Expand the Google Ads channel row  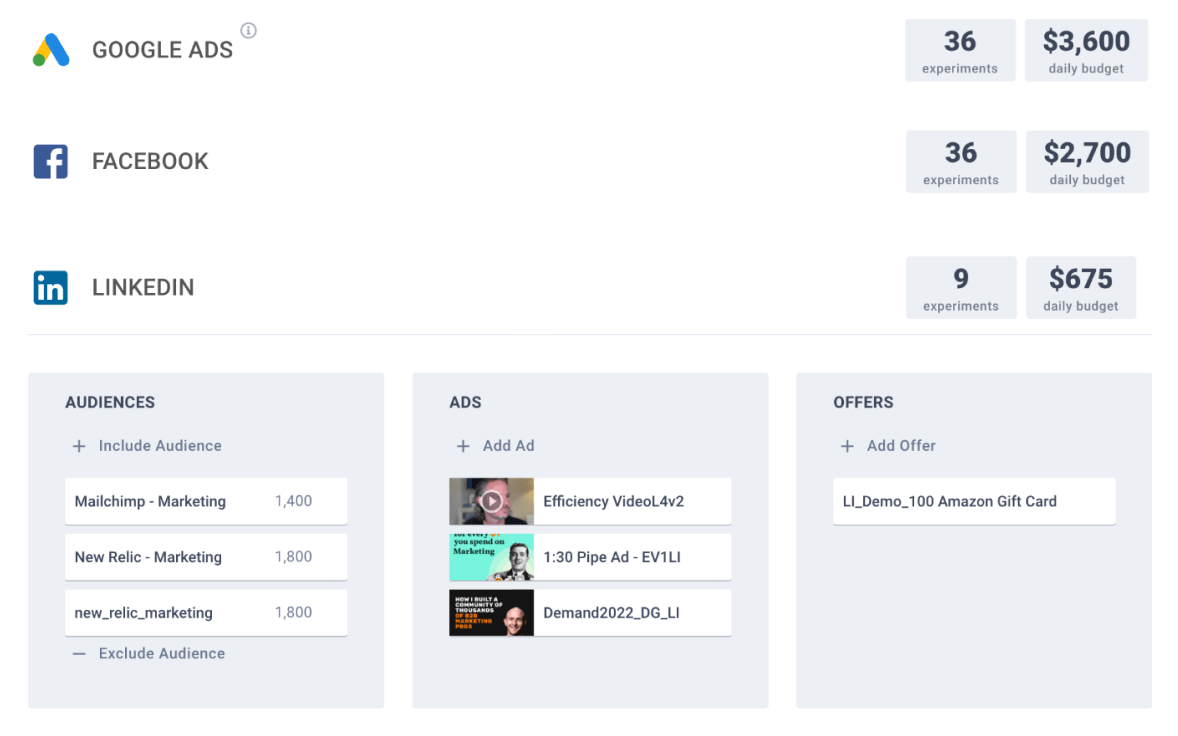[x=162, y=50]
